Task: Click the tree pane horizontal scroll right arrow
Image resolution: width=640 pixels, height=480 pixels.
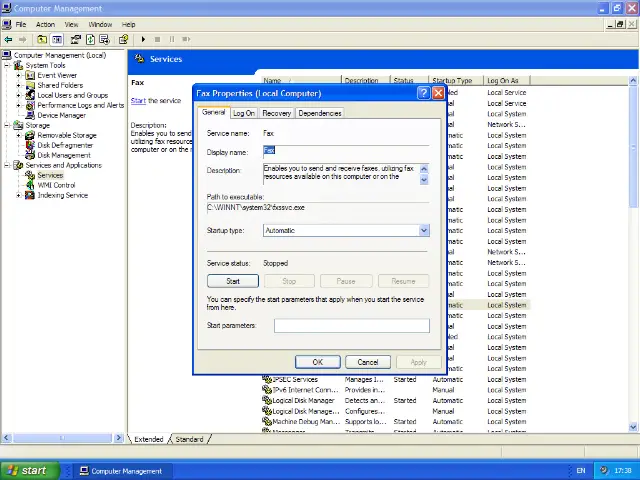Action: 119,438
